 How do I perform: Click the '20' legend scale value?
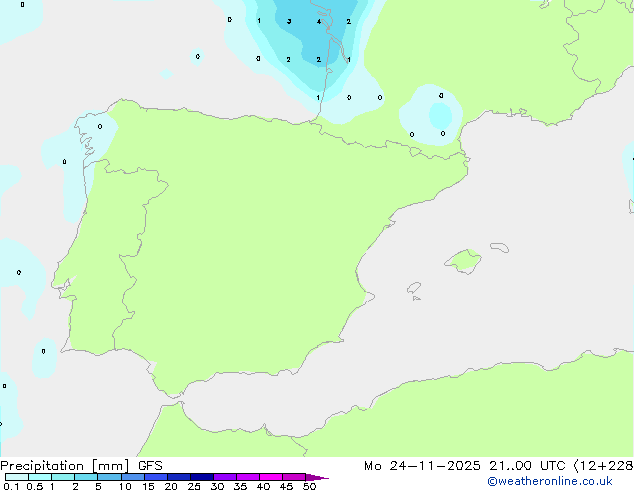tap(171, 486)
